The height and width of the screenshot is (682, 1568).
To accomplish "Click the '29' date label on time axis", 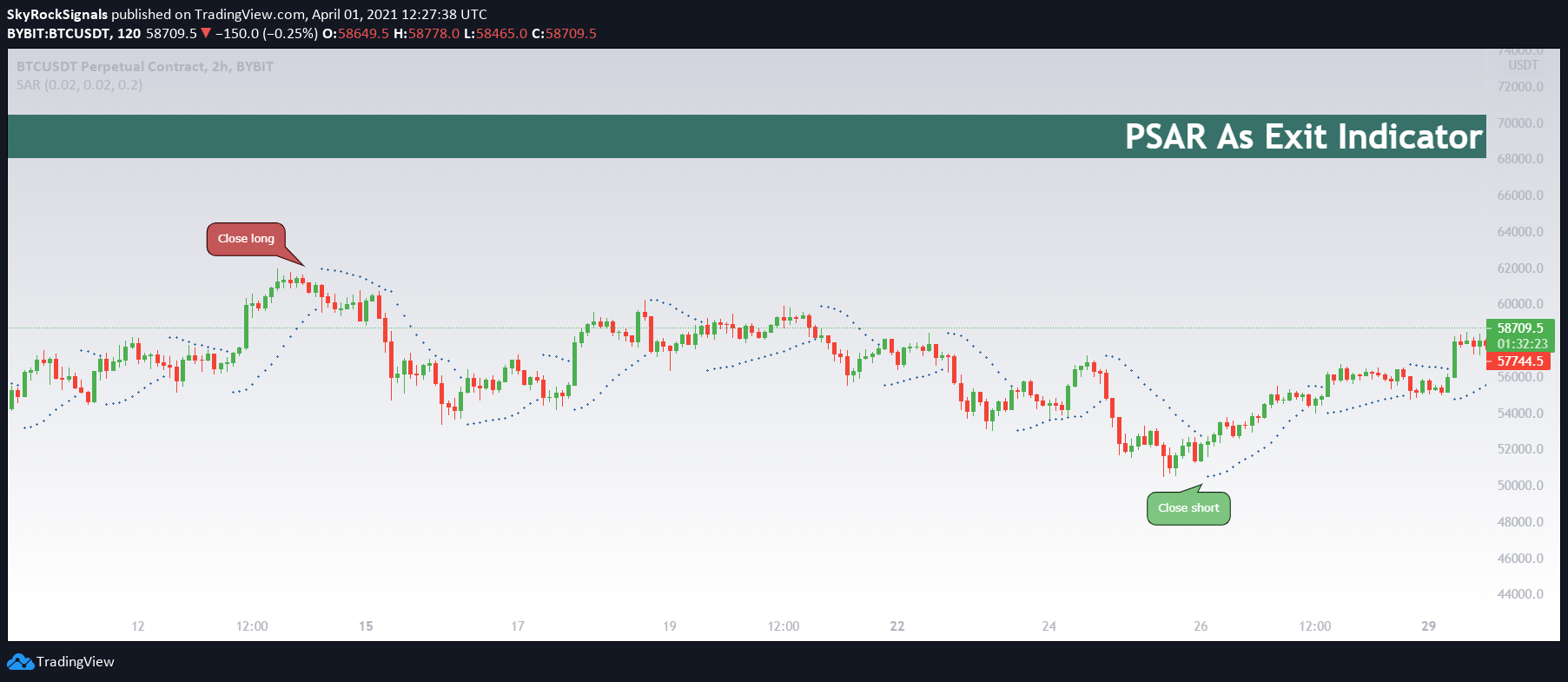I will coord(1429,626).
